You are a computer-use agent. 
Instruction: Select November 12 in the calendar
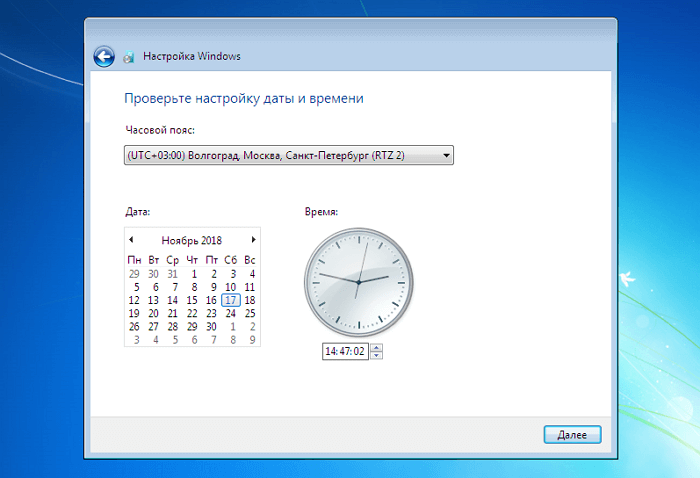(134, 300)
